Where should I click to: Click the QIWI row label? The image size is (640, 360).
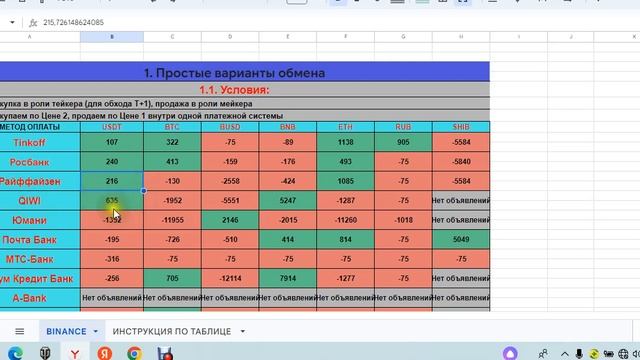(x=29, y=201)
